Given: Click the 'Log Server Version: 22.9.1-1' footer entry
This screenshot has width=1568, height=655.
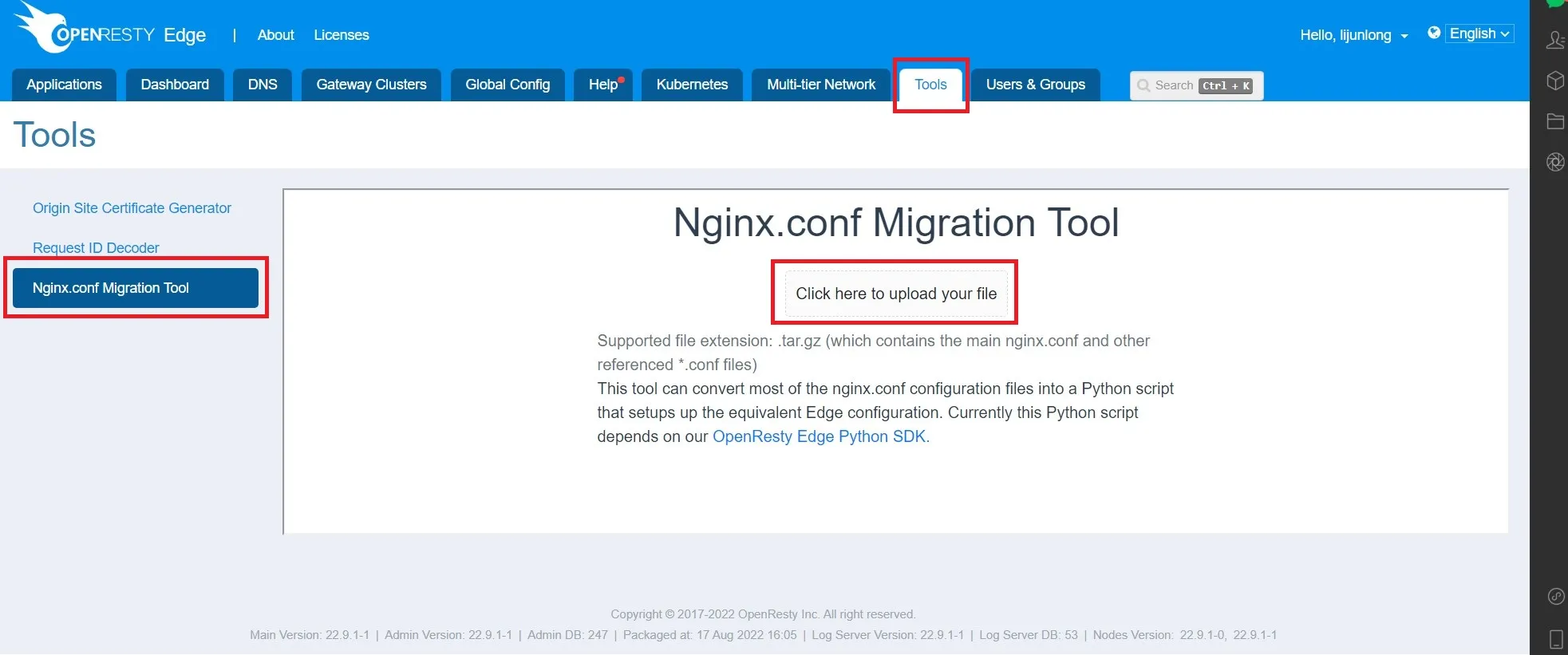Looking at the screenshot, I should pos(887,635).
